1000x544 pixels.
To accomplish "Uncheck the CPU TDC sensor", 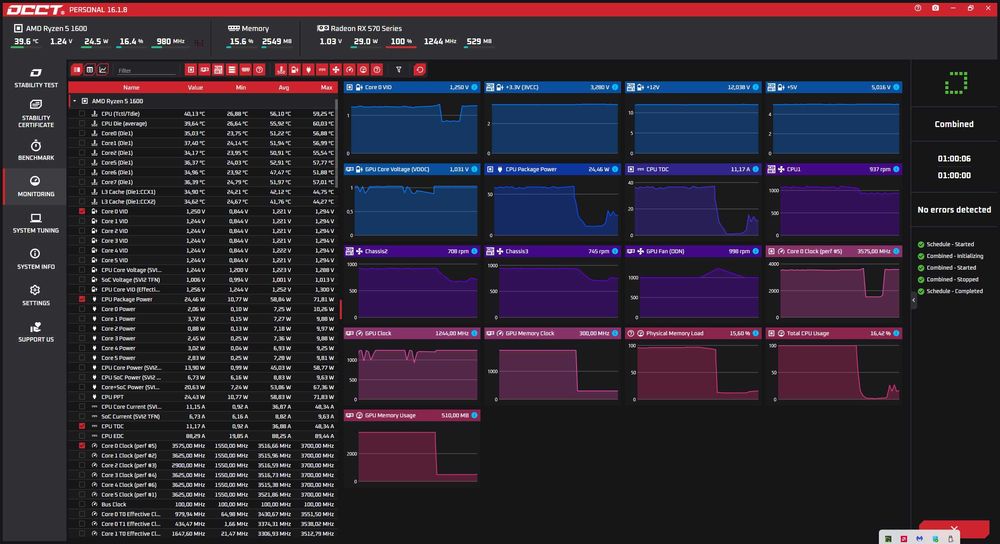I will coord(82,426).
